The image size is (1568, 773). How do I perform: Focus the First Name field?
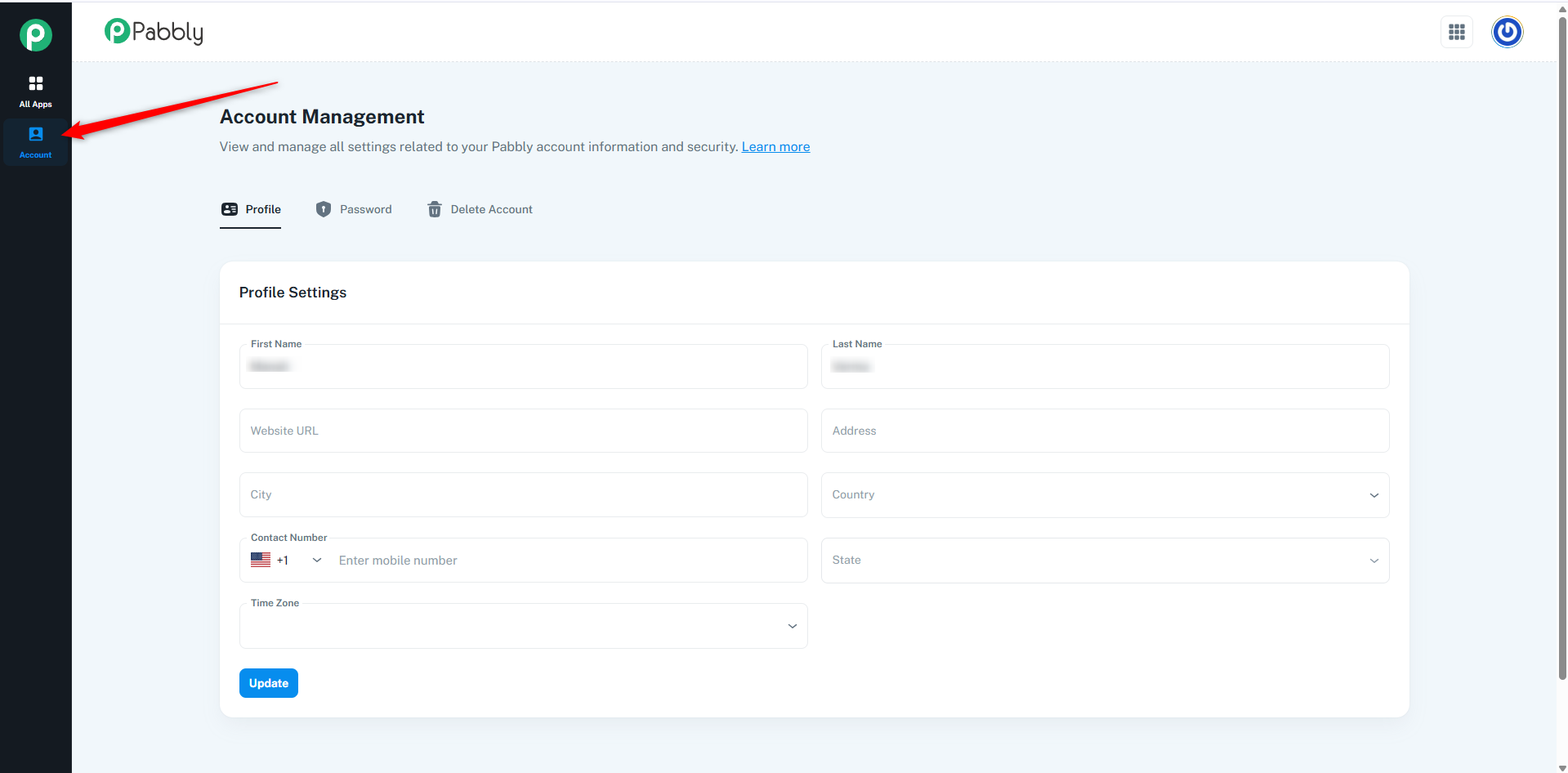(523, 366)
